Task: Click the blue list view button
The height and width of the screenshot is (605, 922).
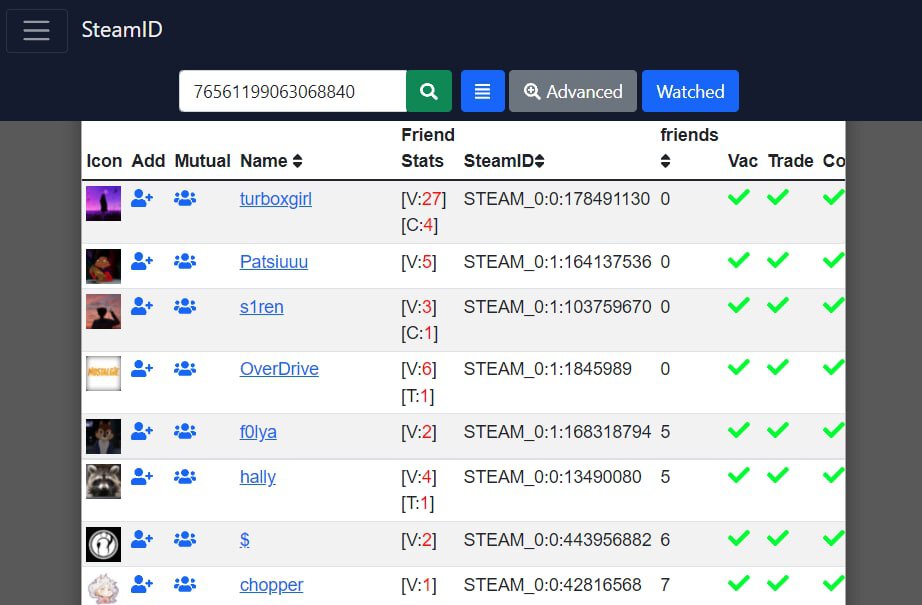Action: 483,91
